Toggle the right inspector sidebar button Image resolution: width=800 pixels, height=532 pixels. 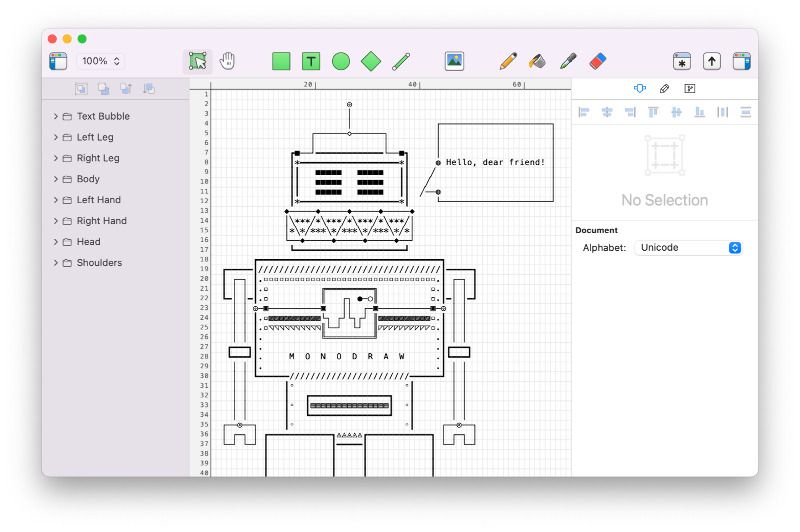(x=741, y=61)
